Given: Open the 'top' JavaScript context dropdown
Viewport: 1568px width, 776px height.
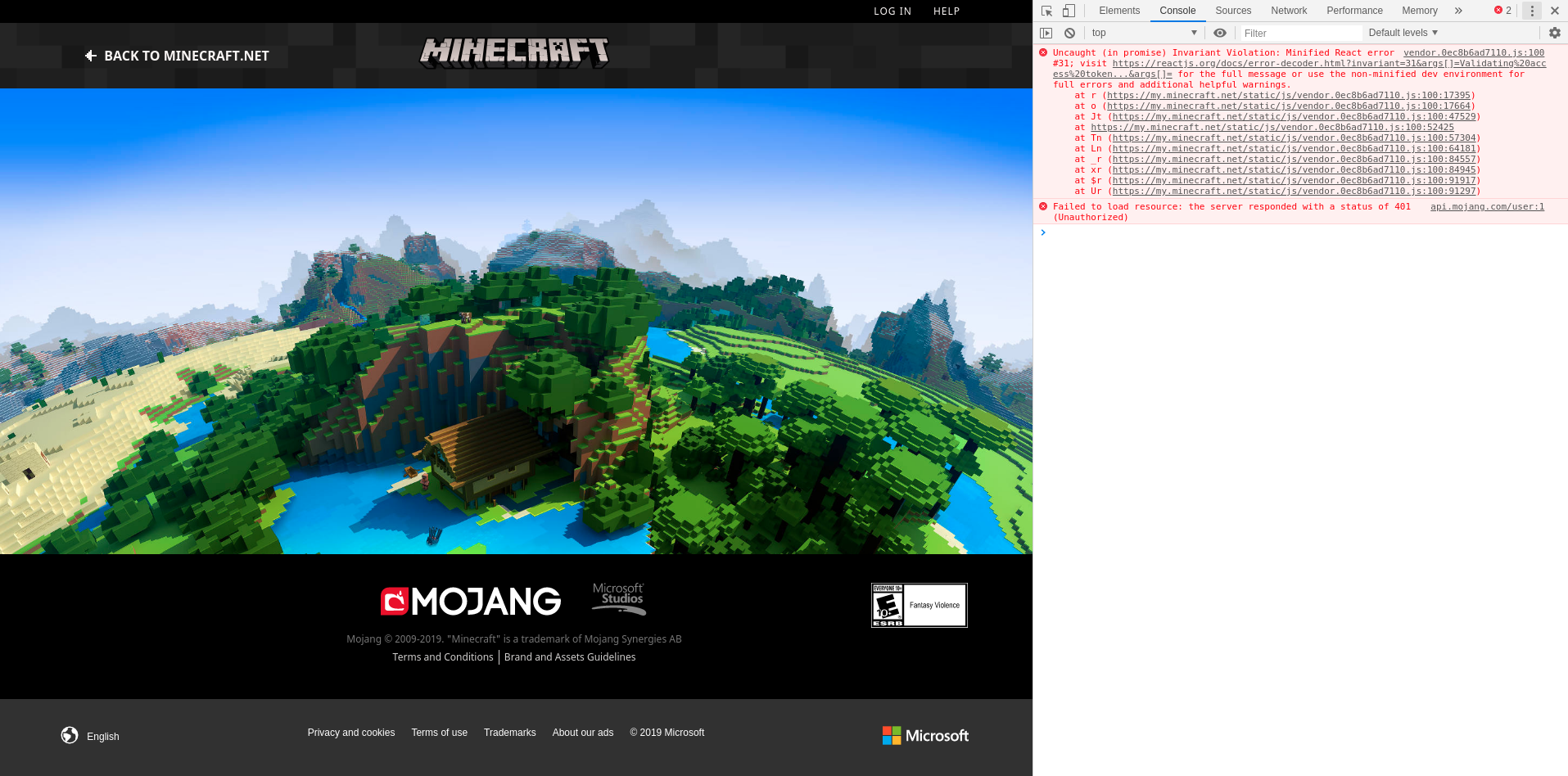Looking at the screenshot, I should 1145,33.
